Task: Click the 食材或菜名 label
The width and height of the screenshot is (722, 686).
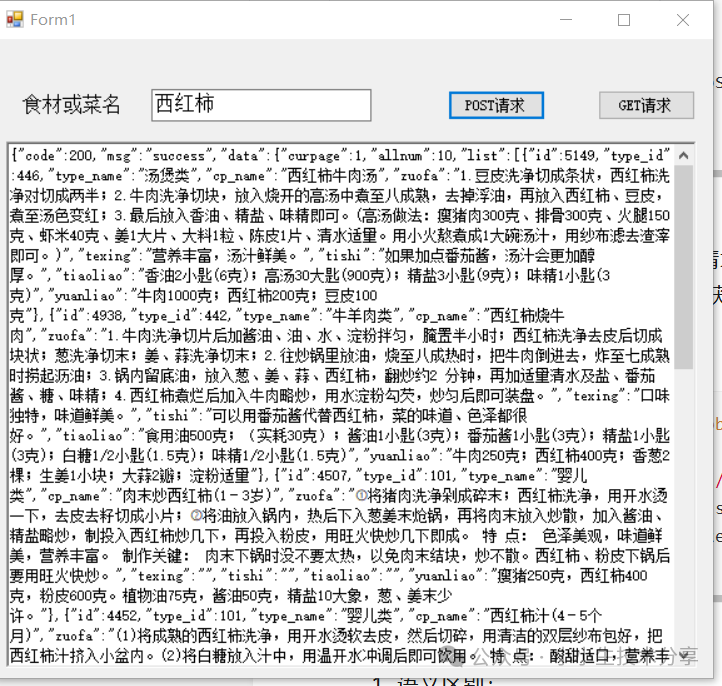Action: pyautogui.click(x=72, y=105)
